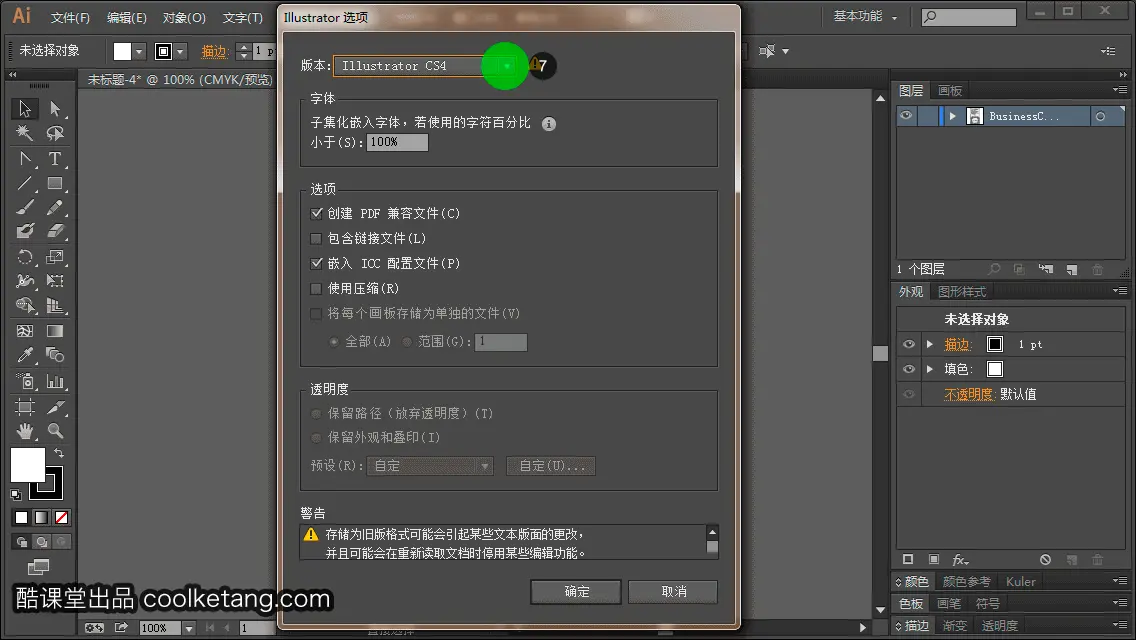This screenshot has width=1136, height=640.
Task: Click the 自定(U)... button
Action: (551, 466)
